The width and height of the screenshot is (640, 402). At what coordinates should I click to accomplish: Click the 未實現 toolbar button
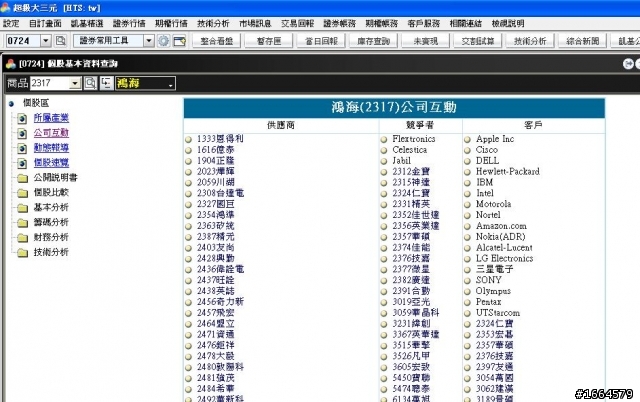point(426,41)
